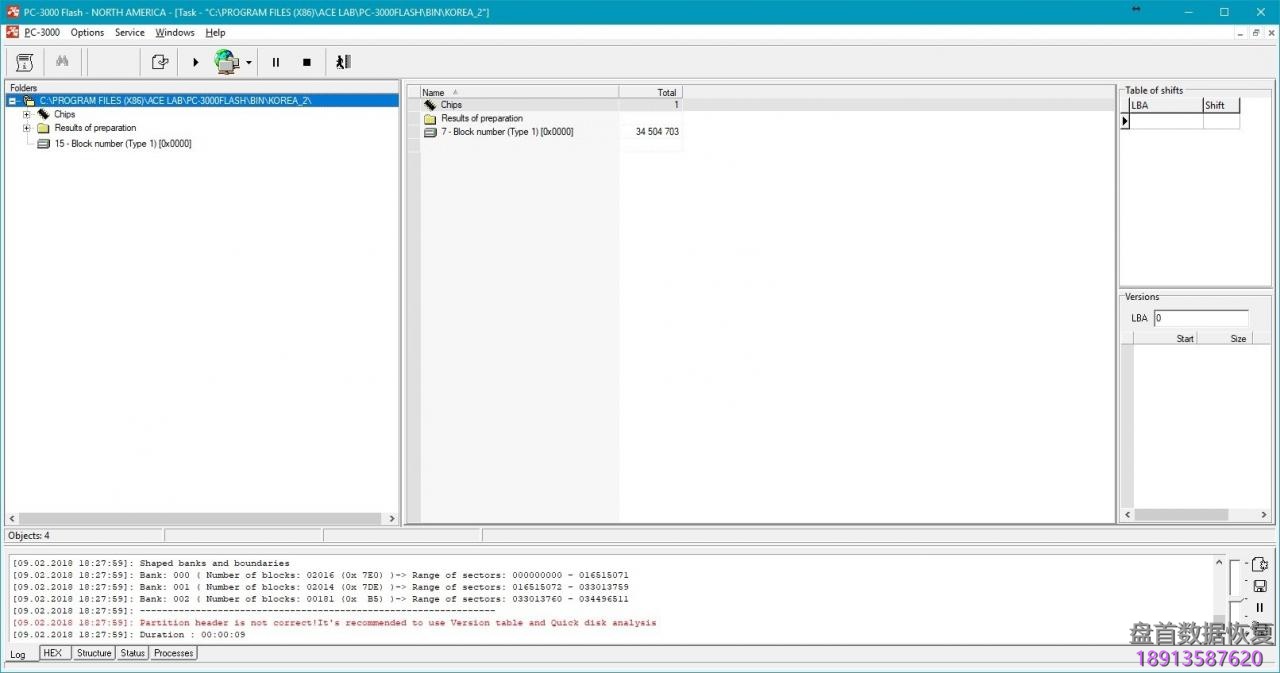Click the exit running-man toolbar icon

(x=343, y=62)
